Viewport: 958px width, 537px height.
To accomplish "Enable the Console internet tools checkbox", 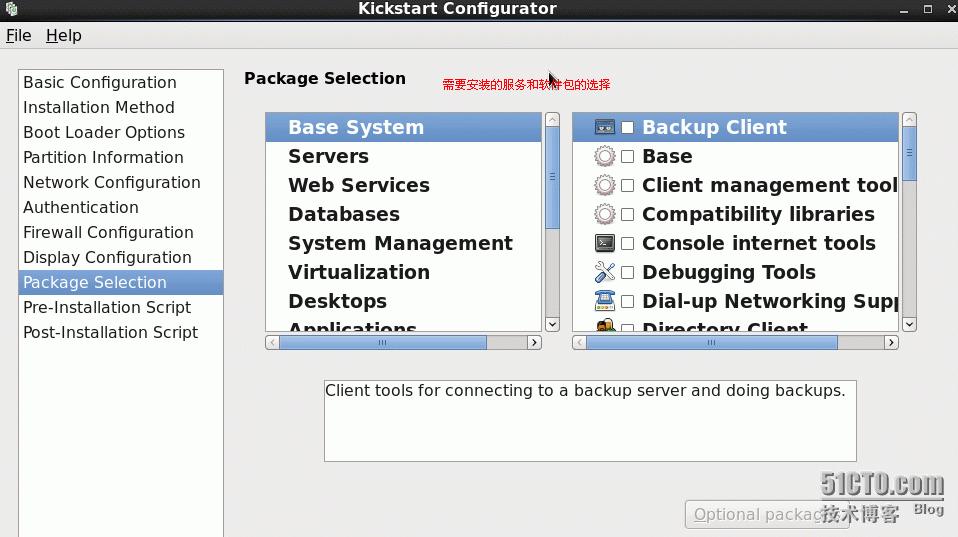I will tap(627, 244).
